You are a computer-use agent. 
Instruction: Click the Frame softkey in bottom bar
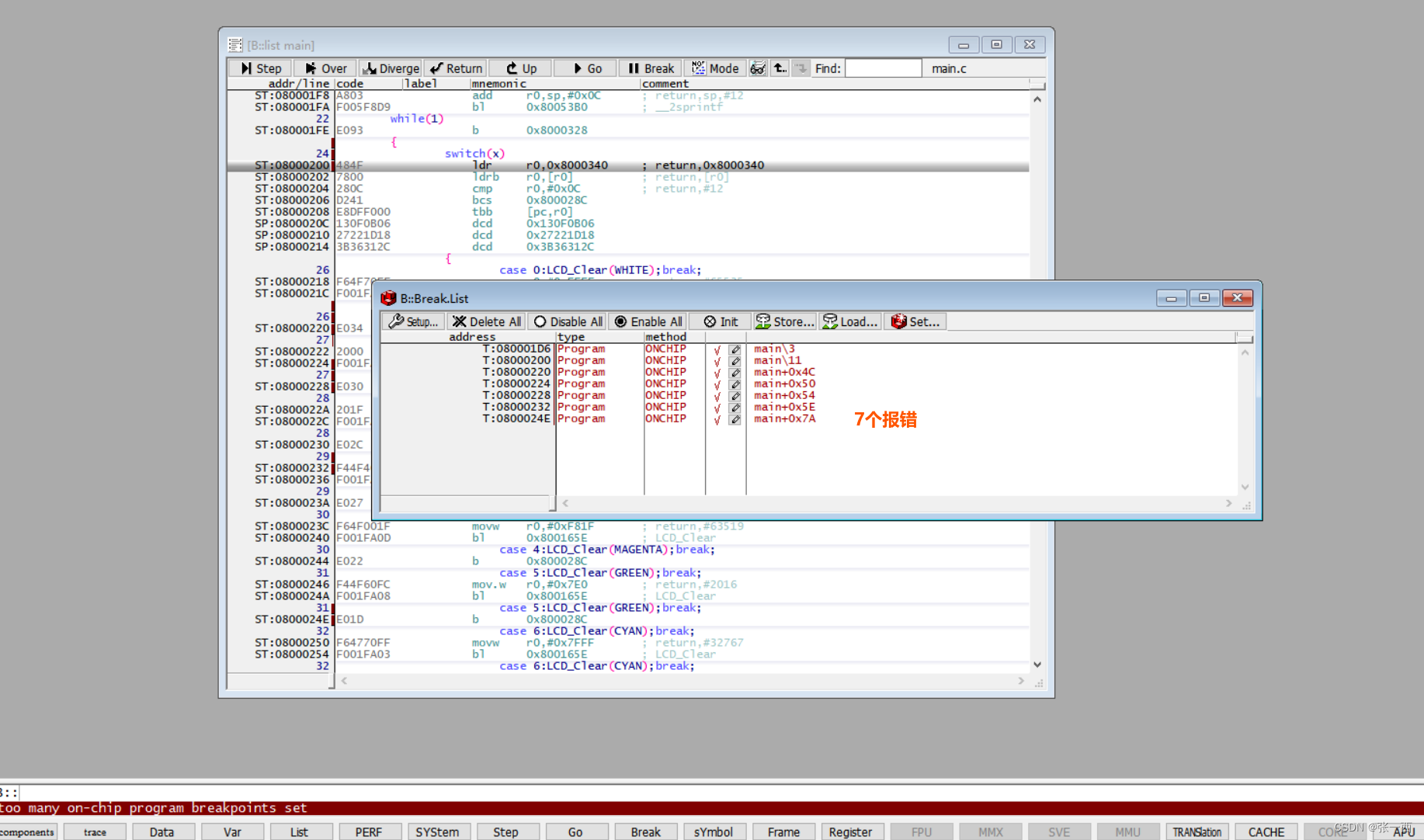coord(783,831)
